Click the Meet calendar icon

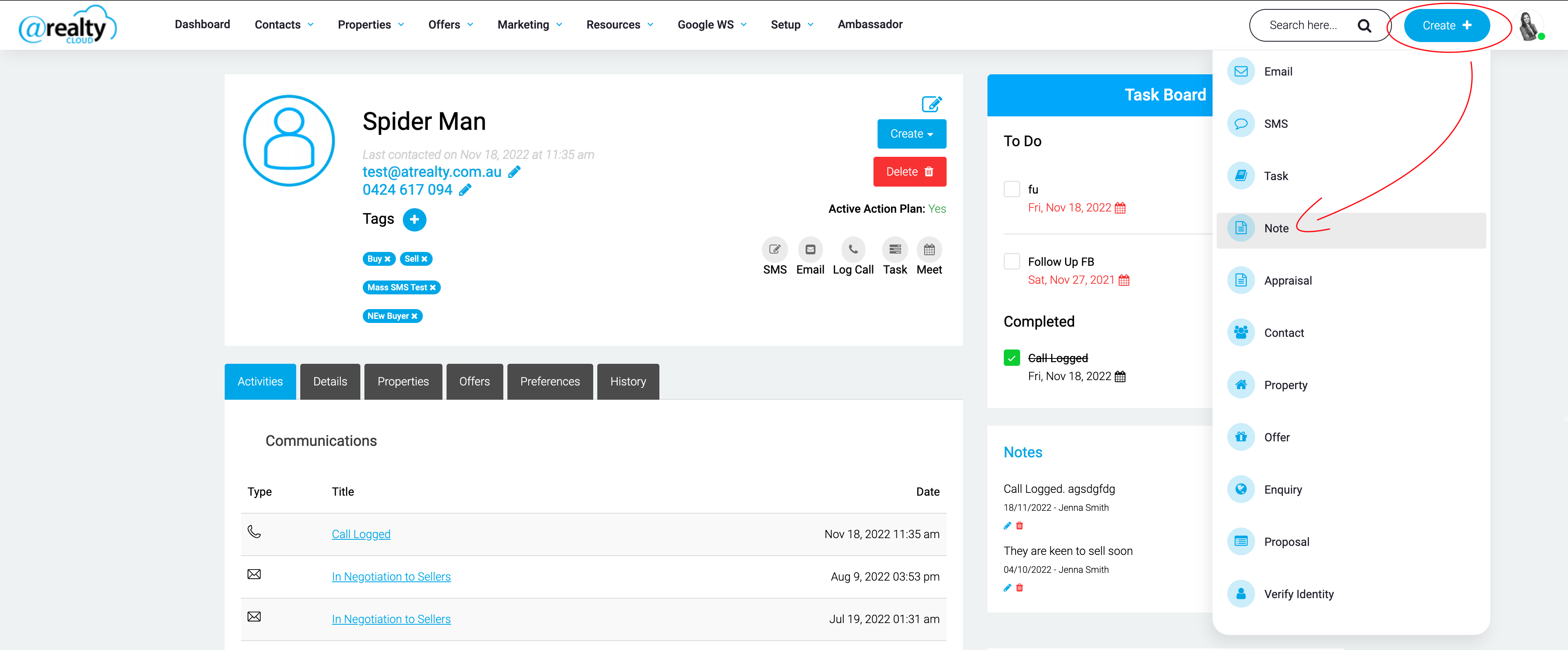pos(929,249)
